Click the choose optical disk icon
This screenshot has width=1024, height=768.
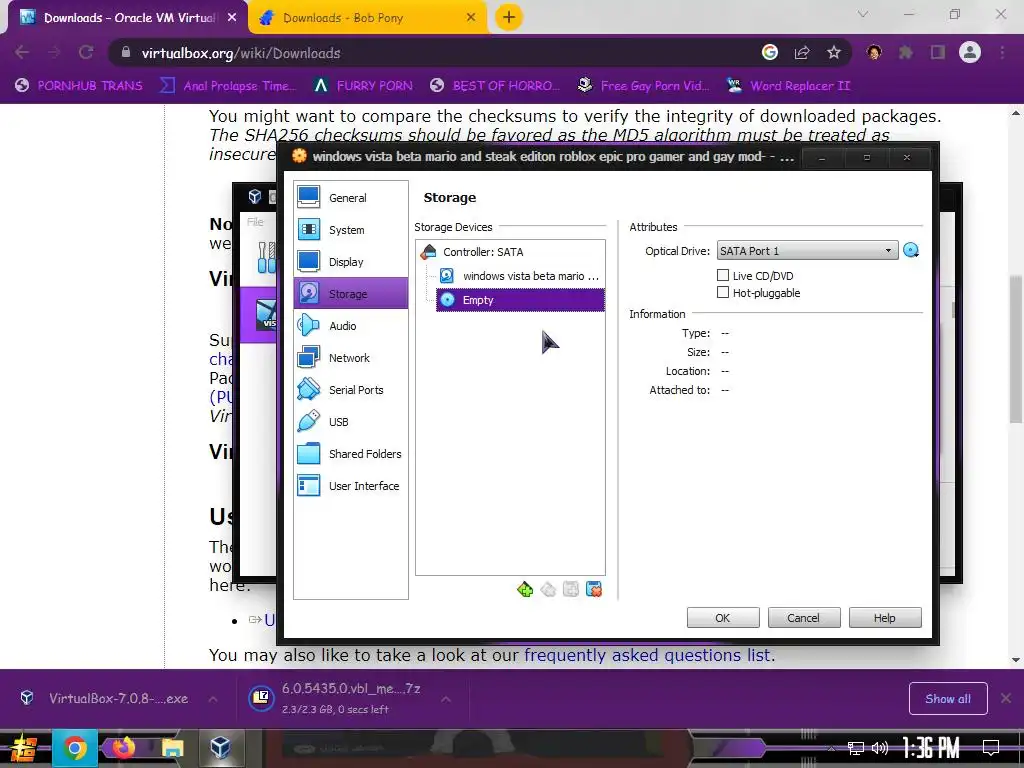point(911,250)
